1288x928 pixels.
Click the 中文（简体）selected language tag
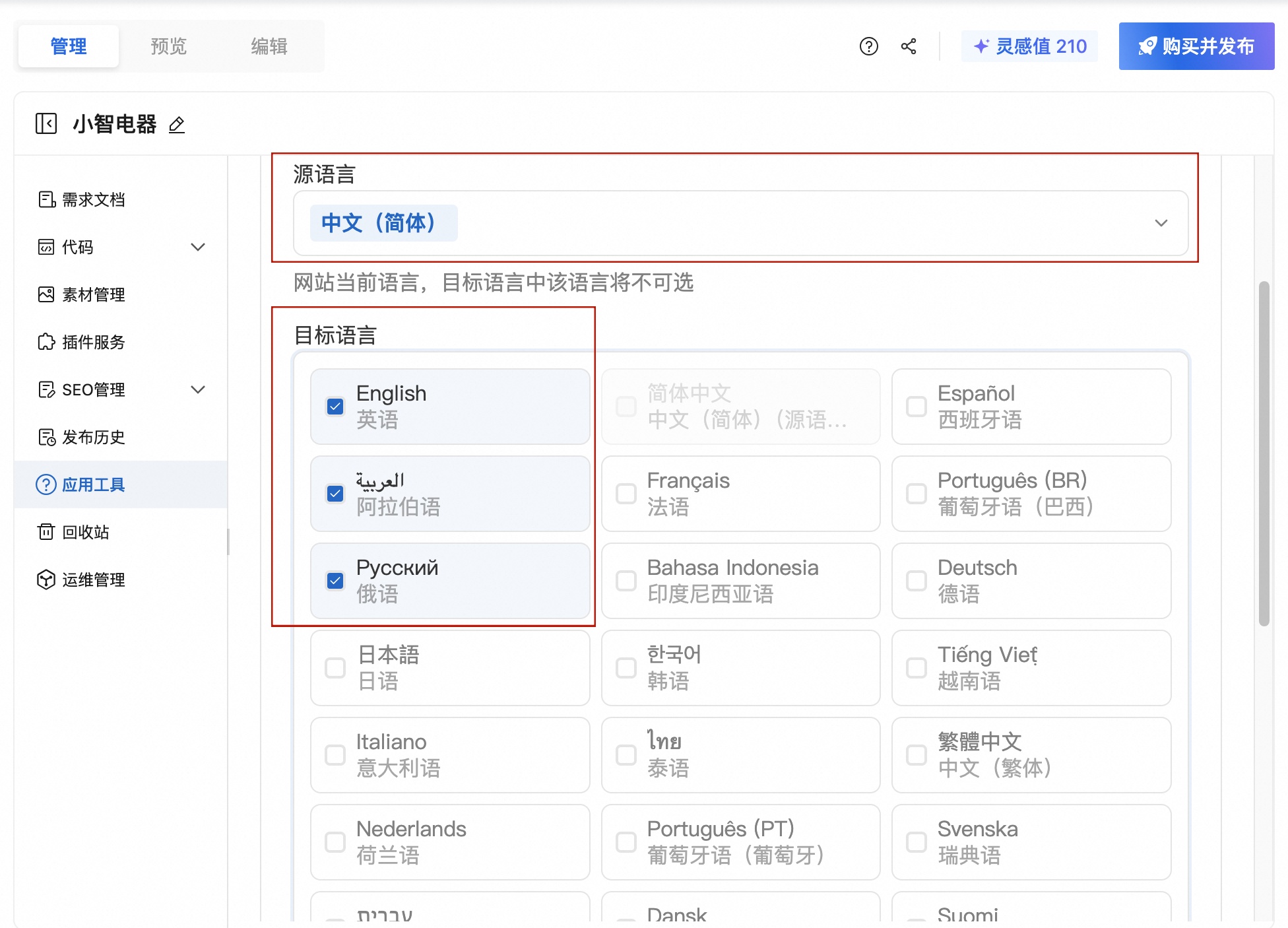pos(383,223)
